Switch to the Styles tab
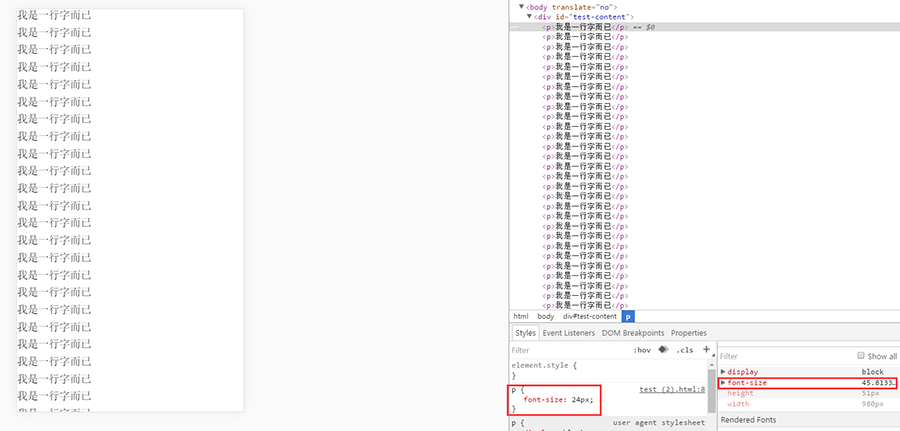This screenshot has height=431, width=900. pyautogui.click(x=525, y=333)
